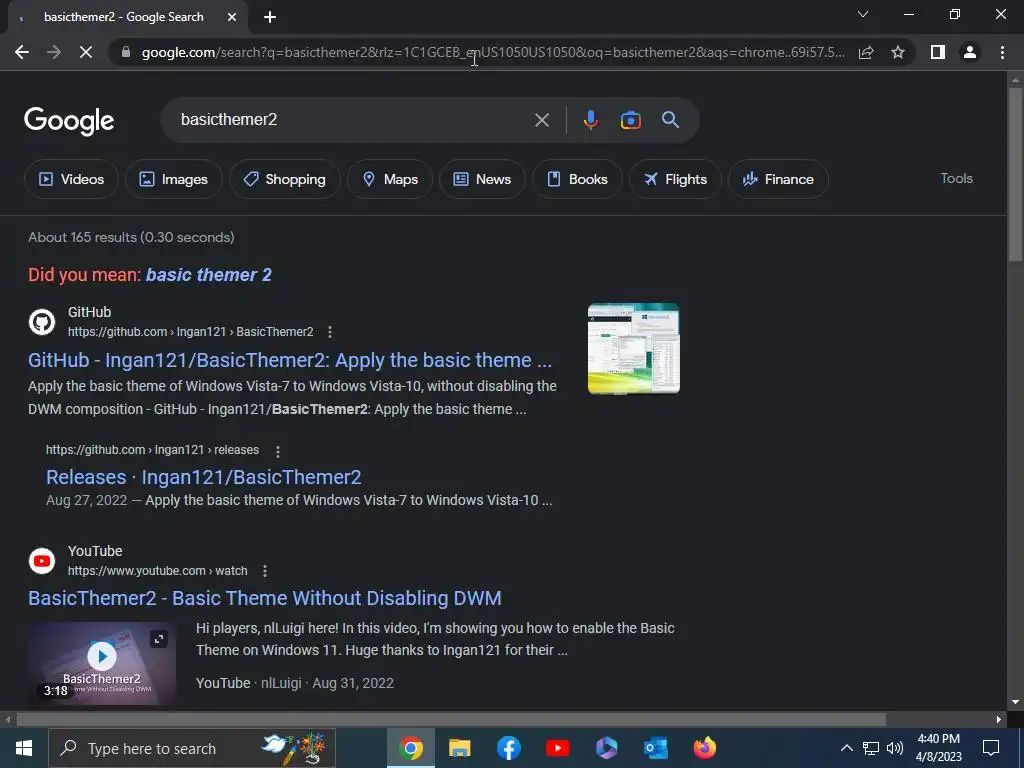Open the Windows Start menu

click(x=24, y=748)
